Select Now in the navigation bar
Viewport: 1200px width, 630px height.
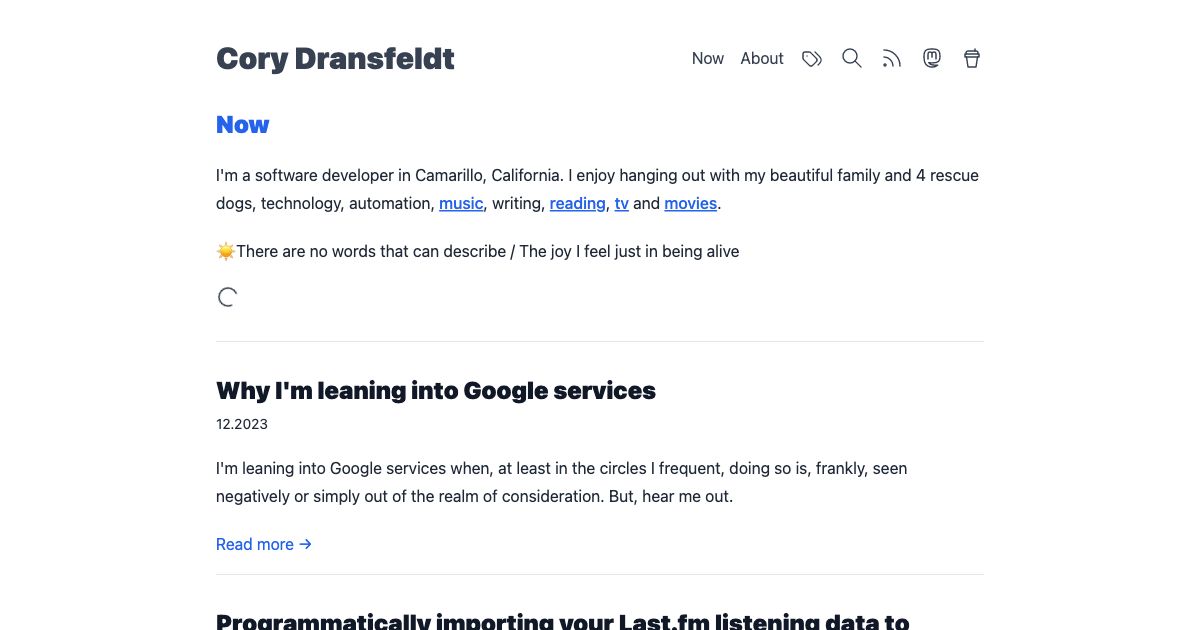(x=707, y=58)
